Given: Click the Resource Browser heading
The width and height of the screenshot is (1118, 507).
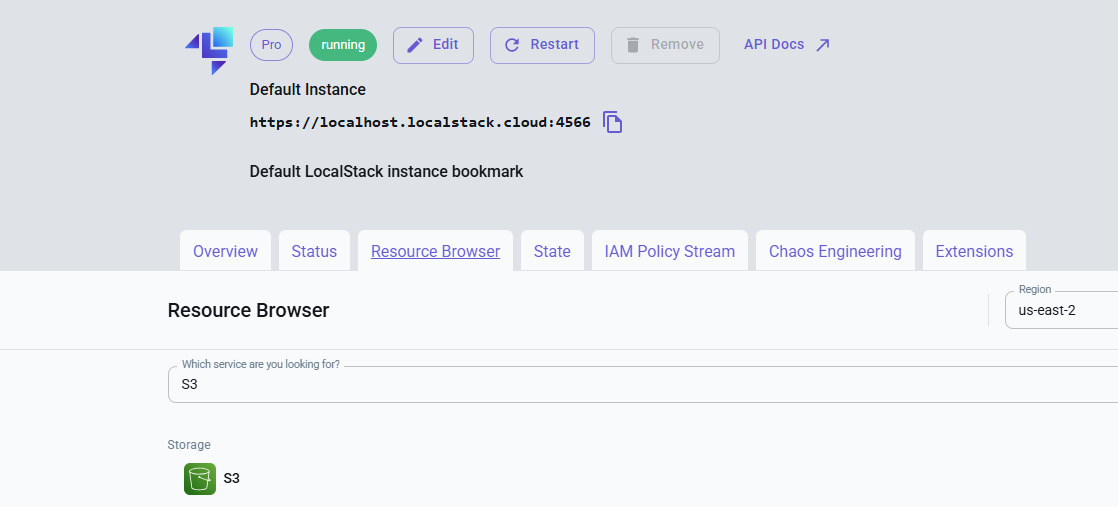Looking at the screenshot, I should tap(248, 310).
